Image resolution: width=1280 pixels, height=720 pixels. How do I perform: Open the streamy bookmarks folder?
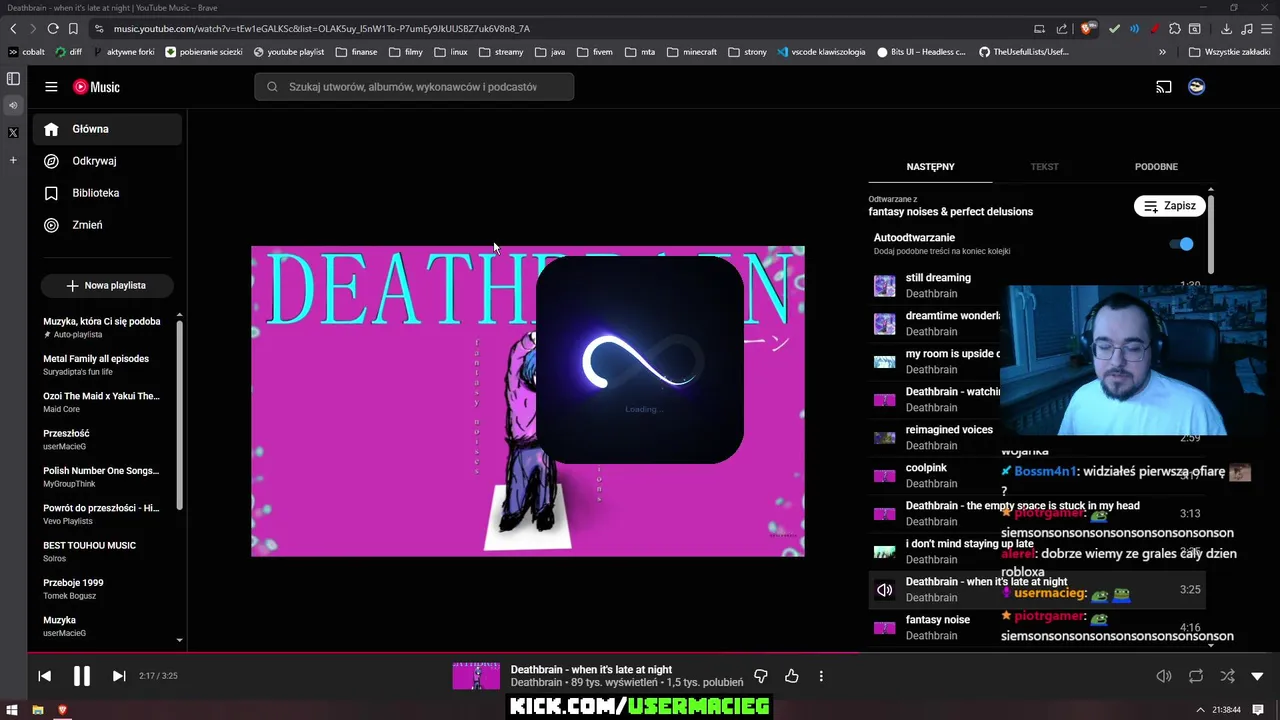501,52
